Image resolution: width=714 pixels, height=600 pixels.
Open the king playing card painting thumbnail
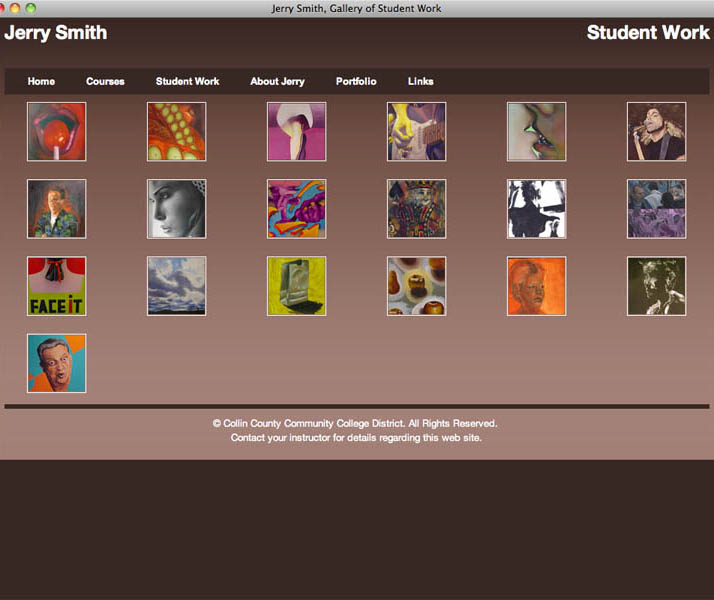point(417,209)
